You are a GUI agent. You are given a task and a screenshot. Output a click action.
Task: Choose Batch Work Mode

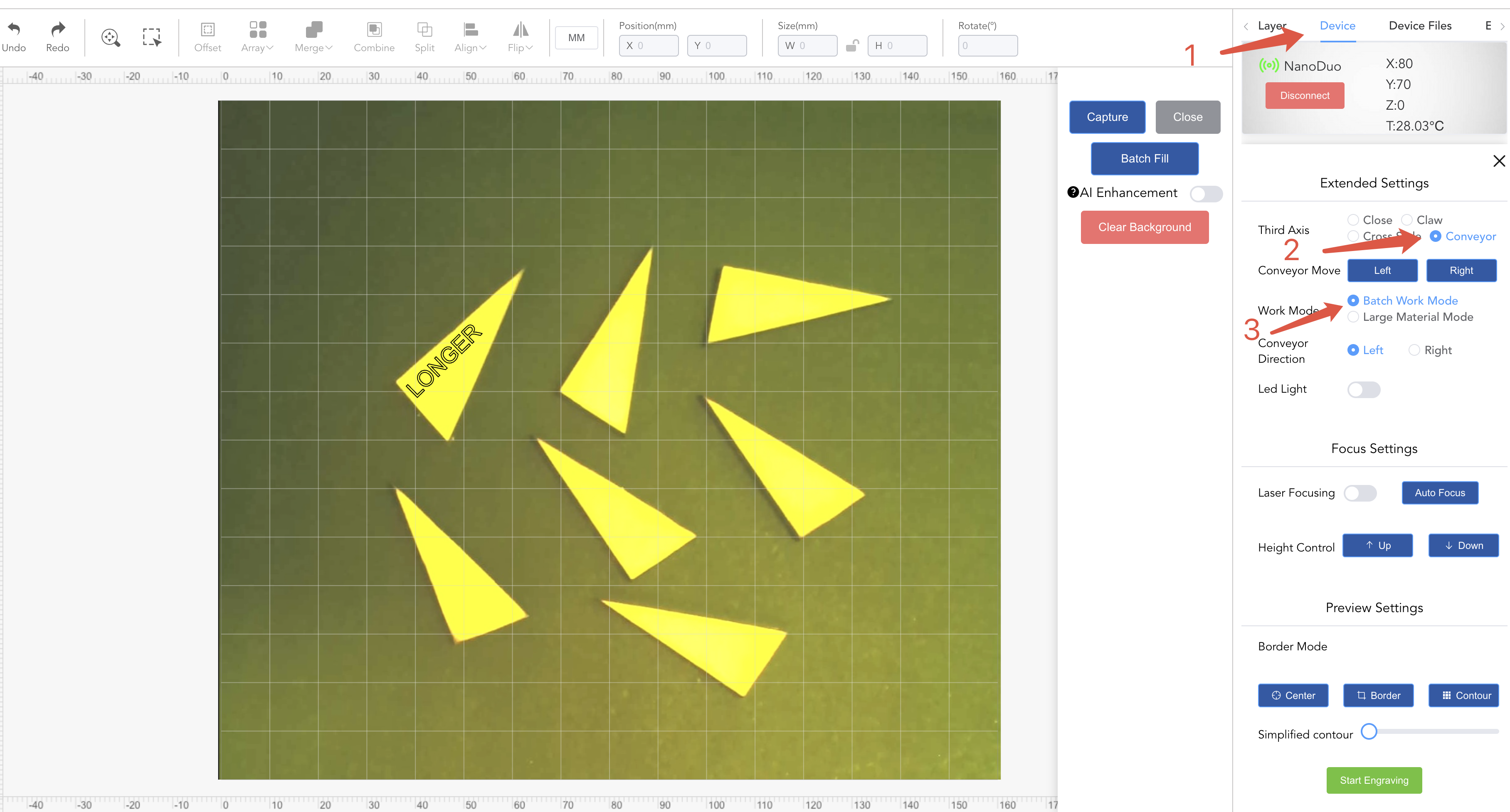1402,300
